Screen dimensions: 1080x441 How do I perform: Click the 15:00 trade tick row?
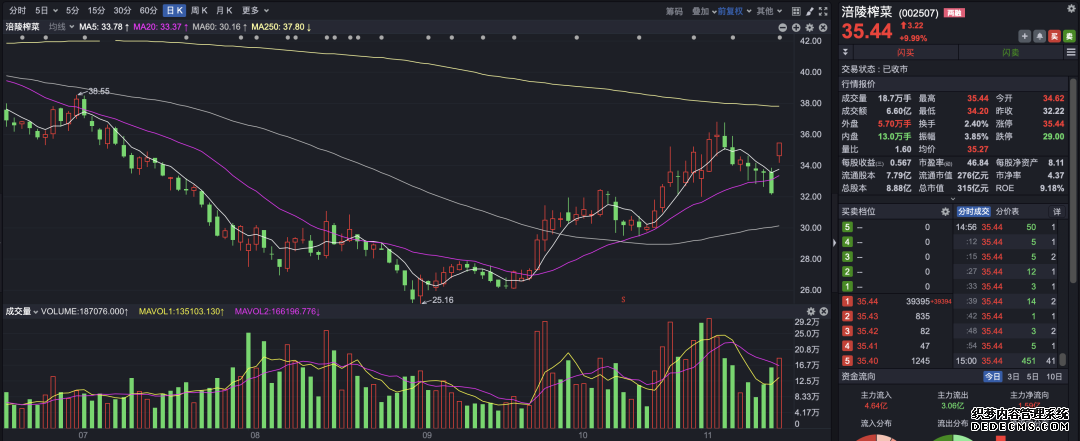(x=1006, y=360)
